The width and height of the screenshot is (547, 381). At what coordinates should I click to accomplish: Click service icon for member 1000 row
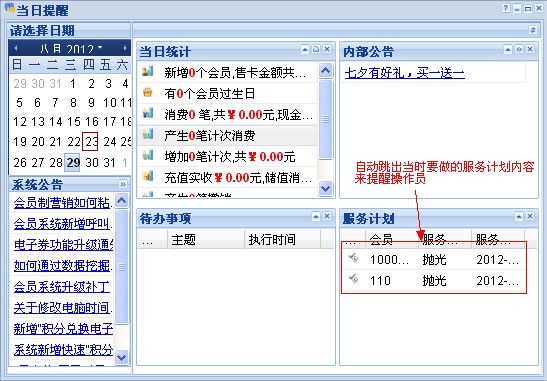click(x=353, y=258)
